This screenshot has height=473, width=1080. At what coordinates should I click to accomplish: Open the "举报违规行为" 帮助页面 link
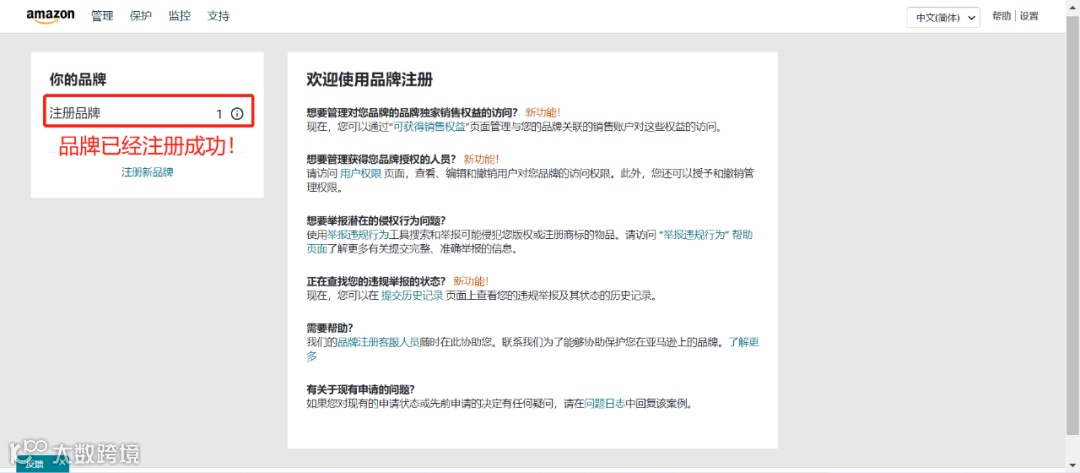[705, 235]
